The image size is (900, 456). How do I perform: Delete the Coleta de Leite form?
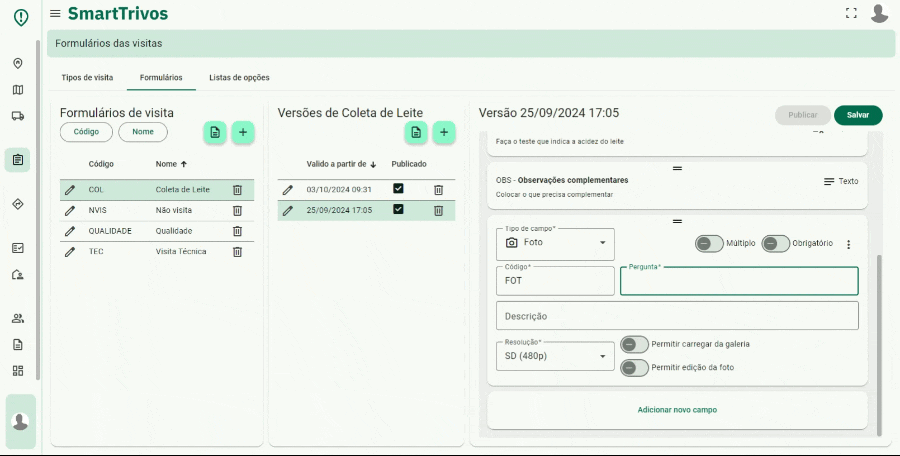click(238, 190)
